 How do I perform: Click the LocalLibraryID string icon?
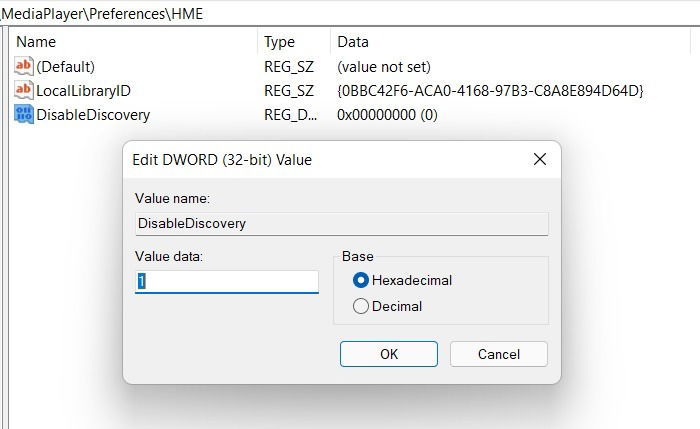[x=24, y=91]
